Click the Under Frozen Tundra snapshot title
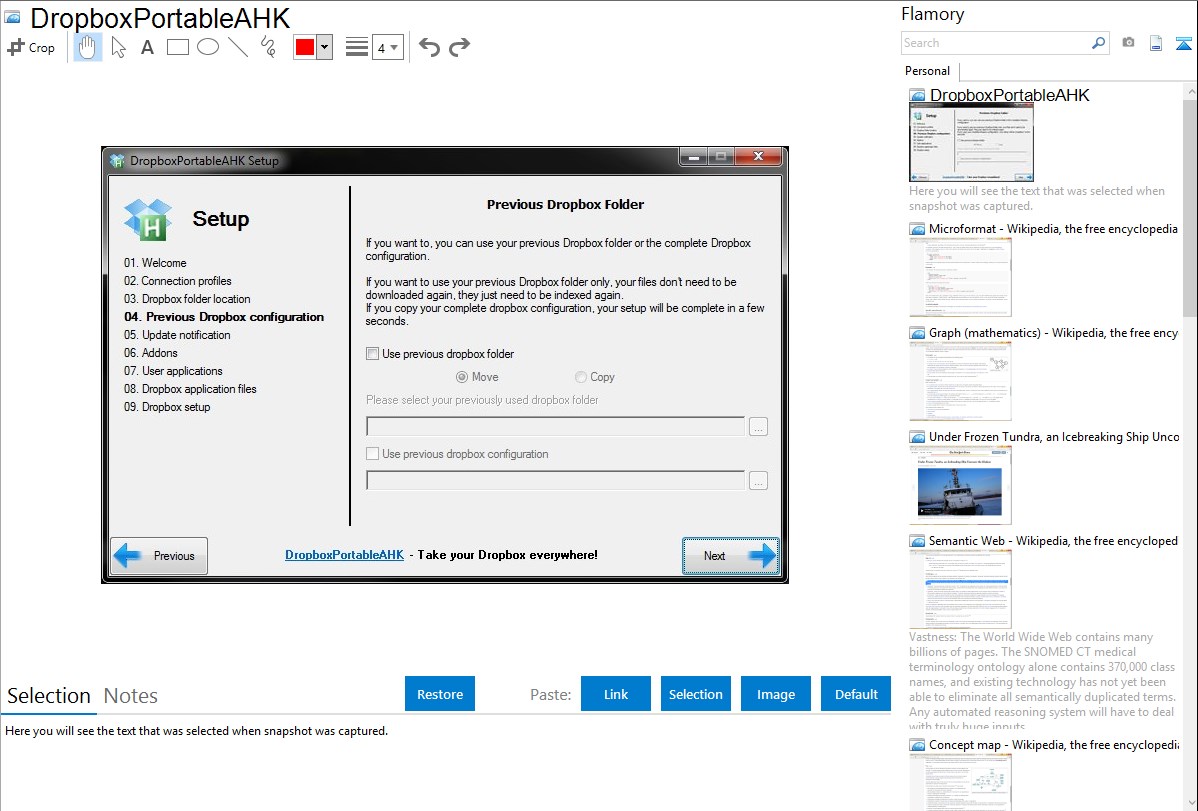 (x=1054, y=436)
